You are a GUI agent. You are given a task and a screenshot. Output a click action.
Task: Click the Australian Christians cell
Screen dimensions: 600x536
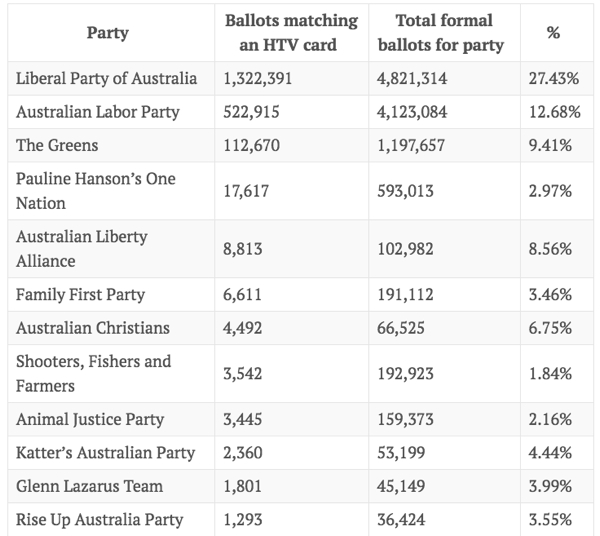coord(93,327)
